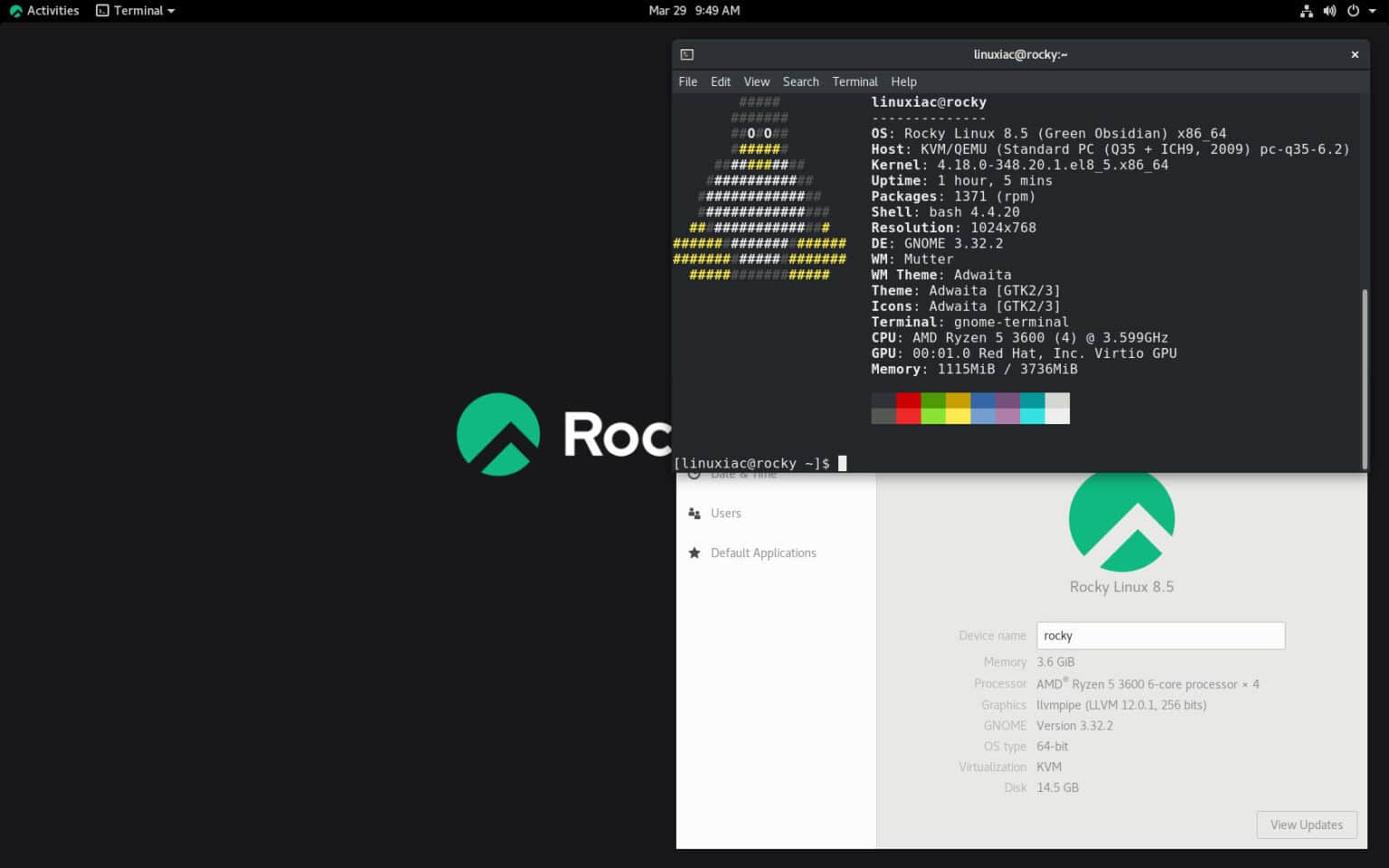Screen dimensions: 1389x868
Task: Click the accessibility icon in the top bar
Action: coord(1305,10)
